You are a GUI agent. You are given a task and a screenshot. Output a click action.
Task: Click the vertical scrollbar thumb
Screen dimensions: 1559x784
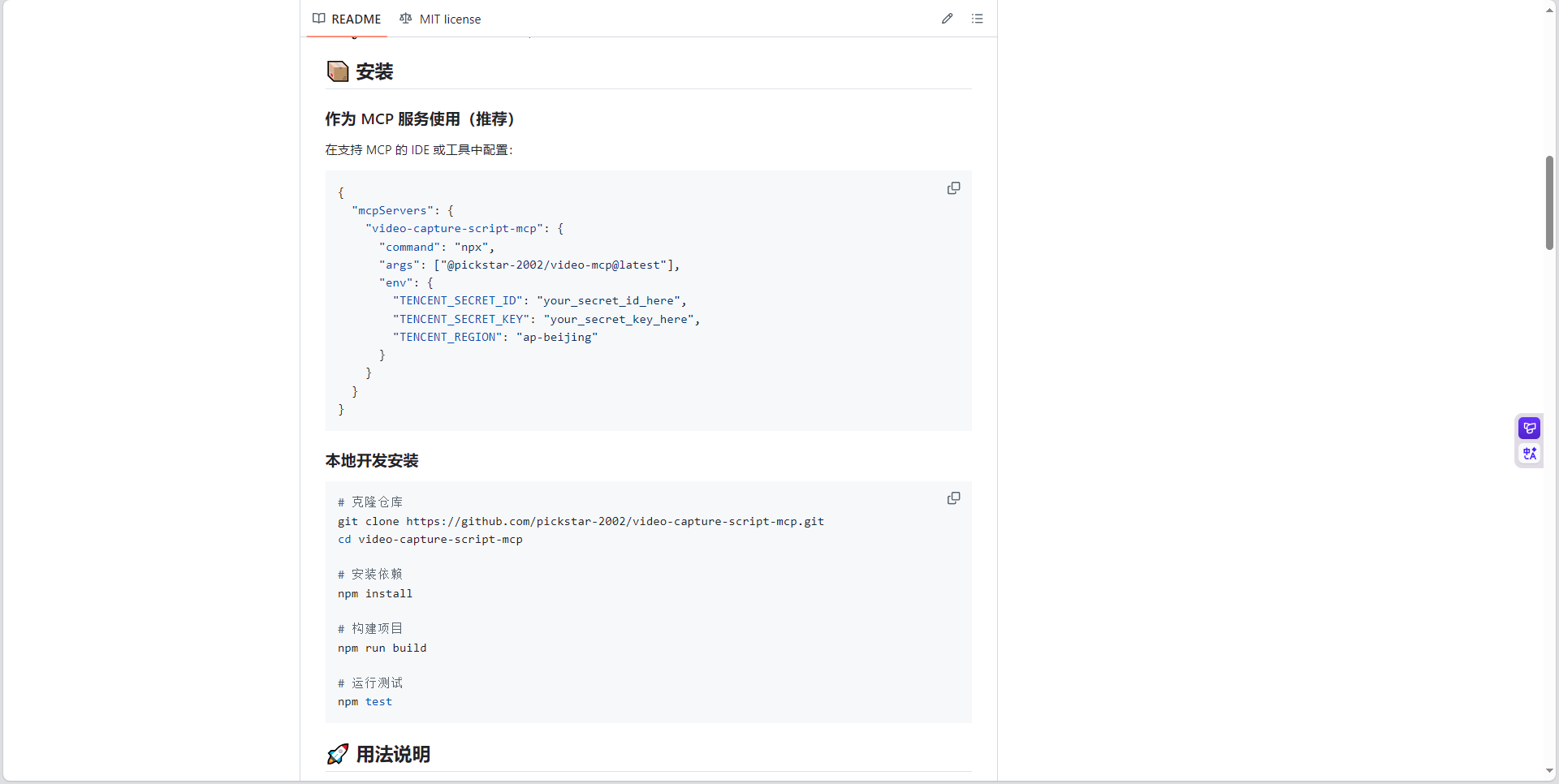1549,203
